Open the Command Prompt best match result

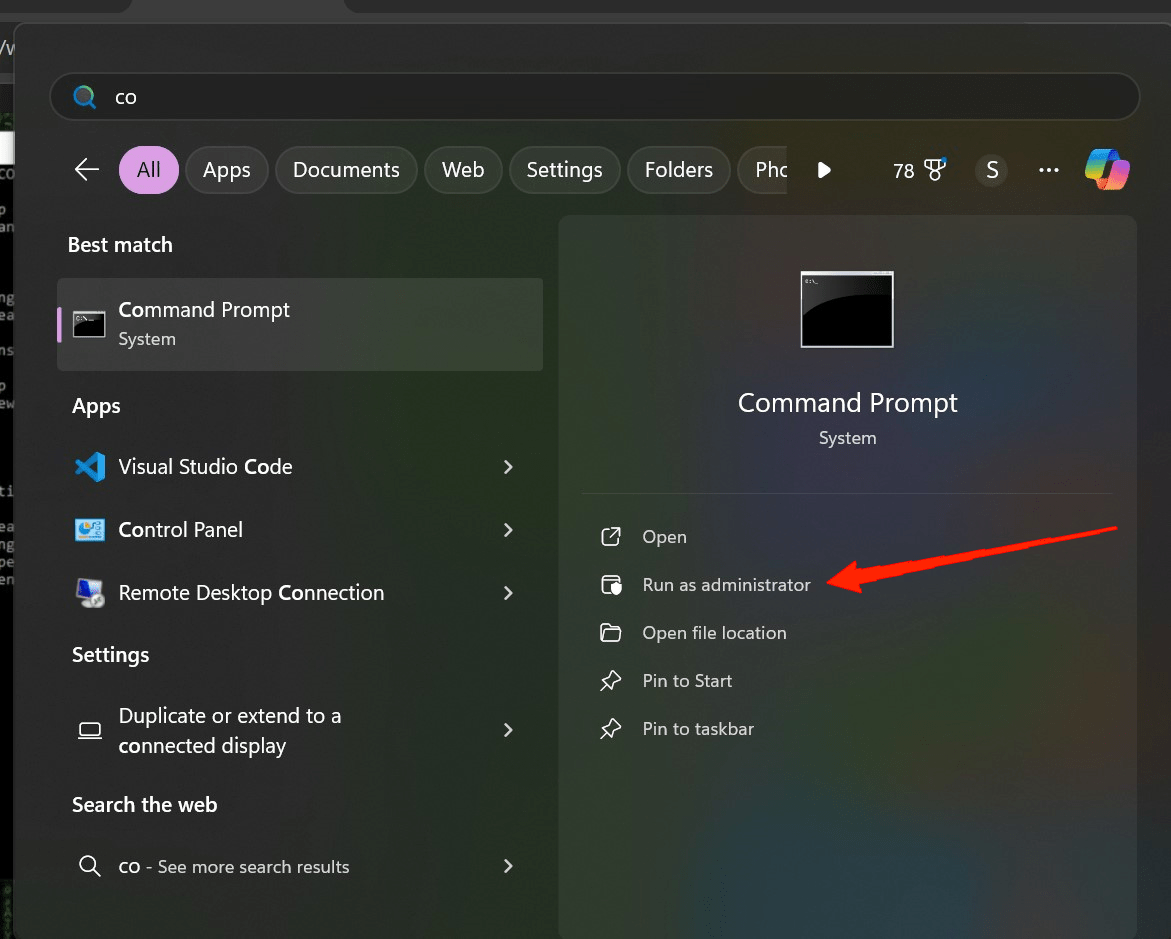[x=300, y=324]
